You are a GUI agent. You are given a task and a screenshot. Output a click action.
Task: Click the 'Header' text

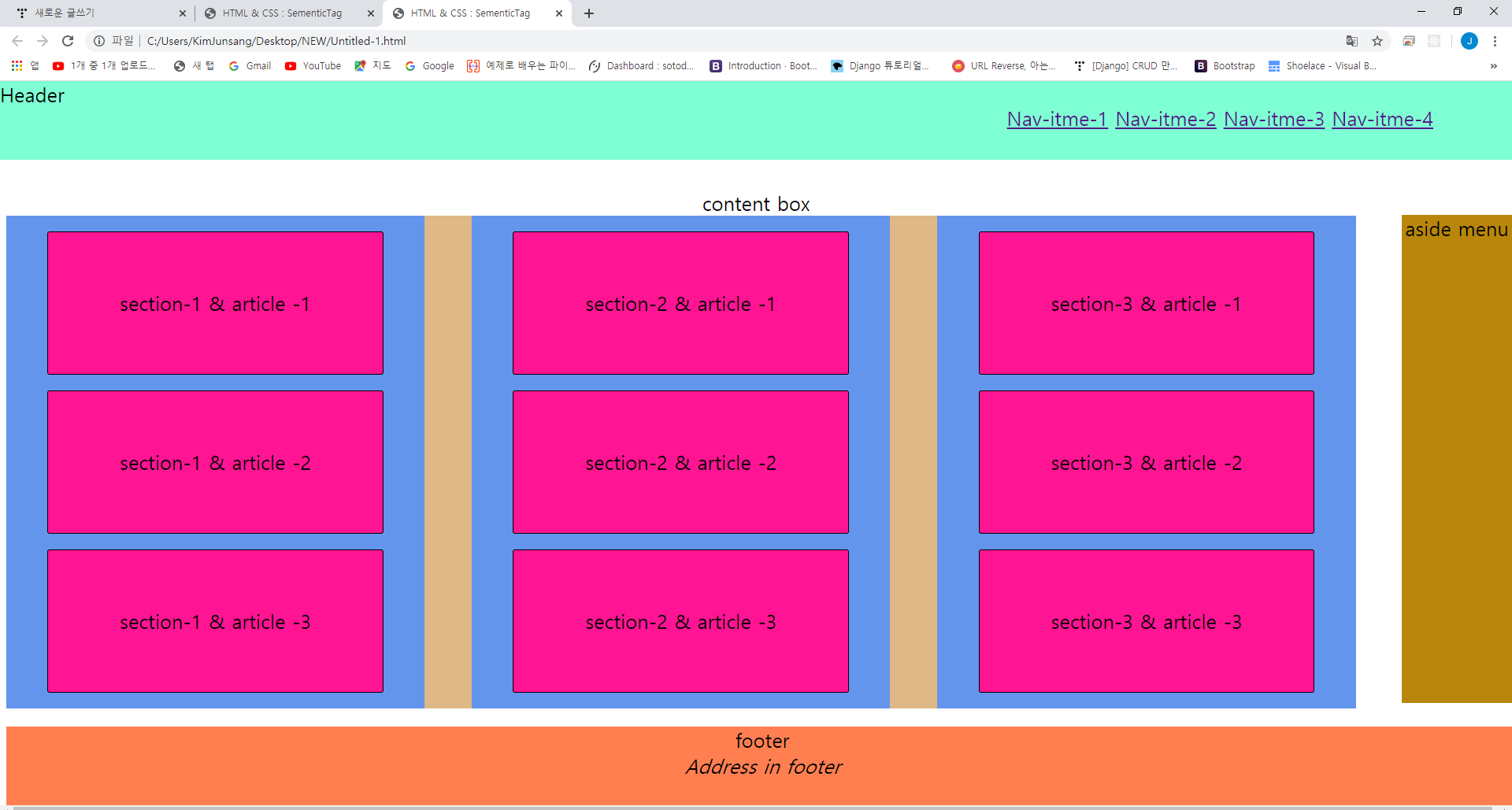pyautogui.click(x=32, y=96)
